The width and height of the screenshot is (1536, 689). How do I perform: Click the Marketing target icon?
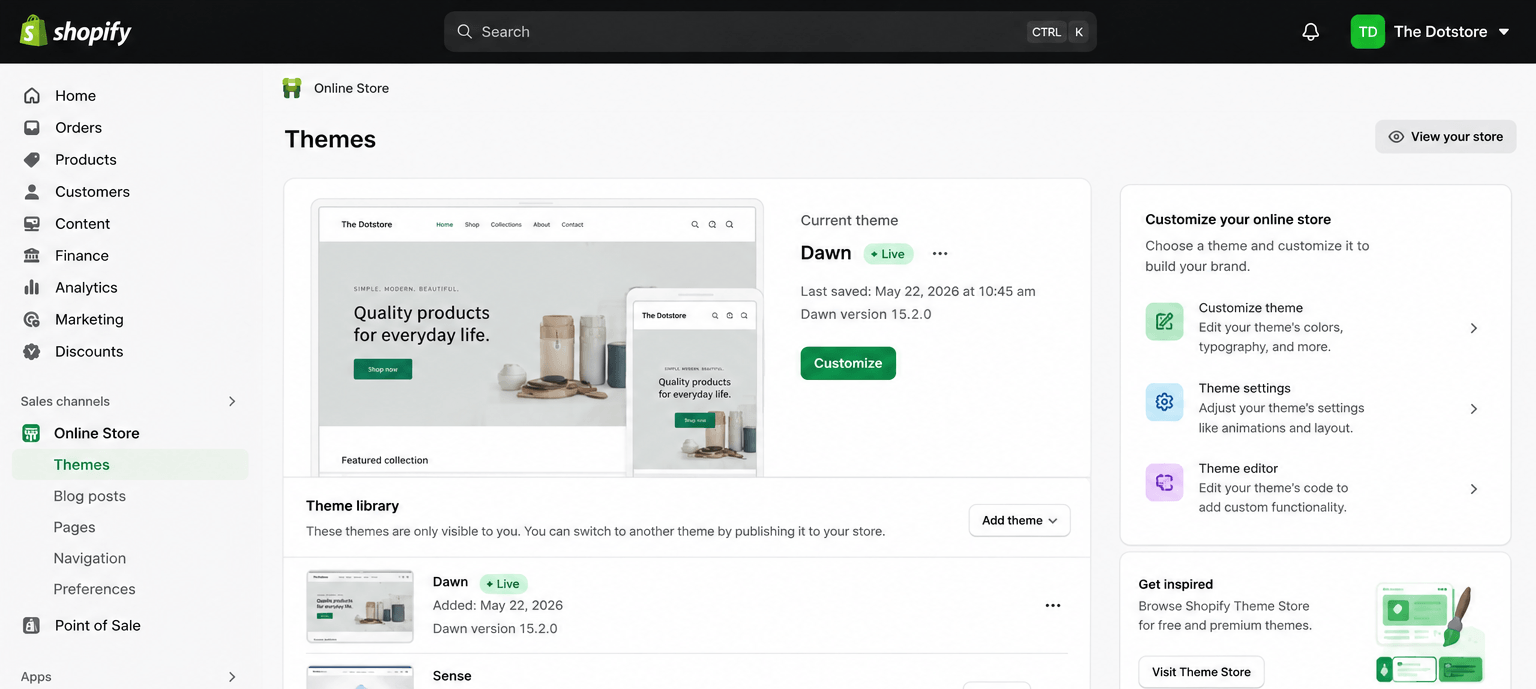pyautogui.click(x=32, y=320)
